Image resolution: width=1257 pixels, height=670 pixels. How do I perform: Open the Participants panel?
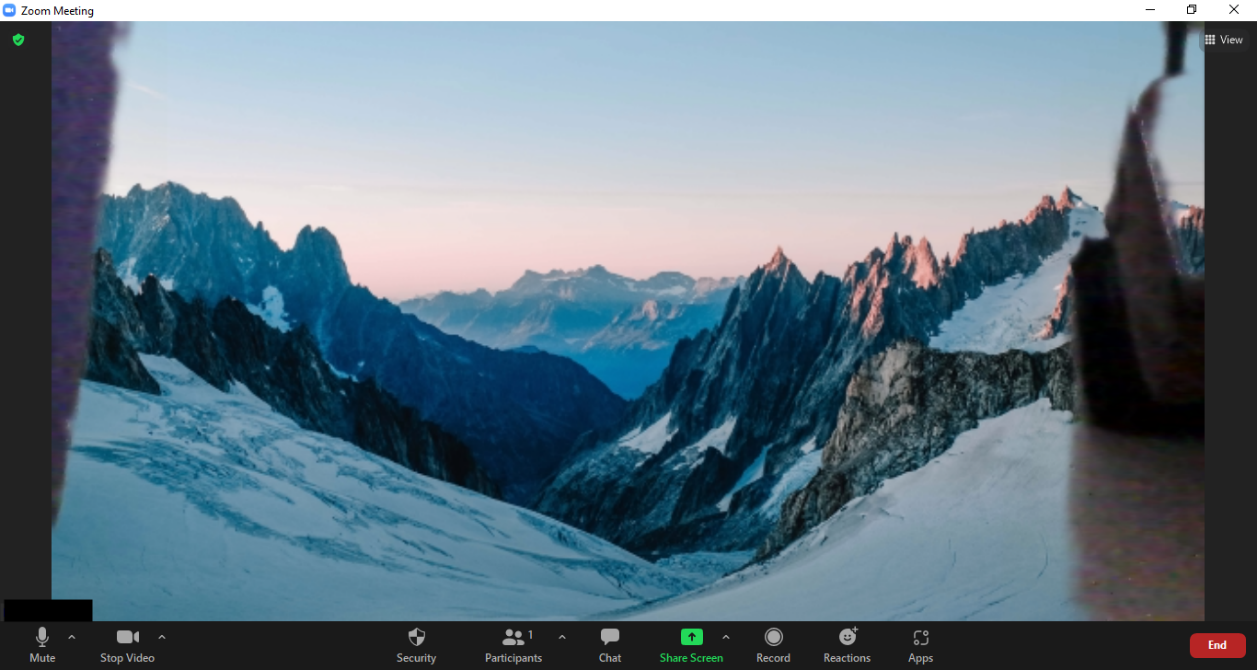513,645
